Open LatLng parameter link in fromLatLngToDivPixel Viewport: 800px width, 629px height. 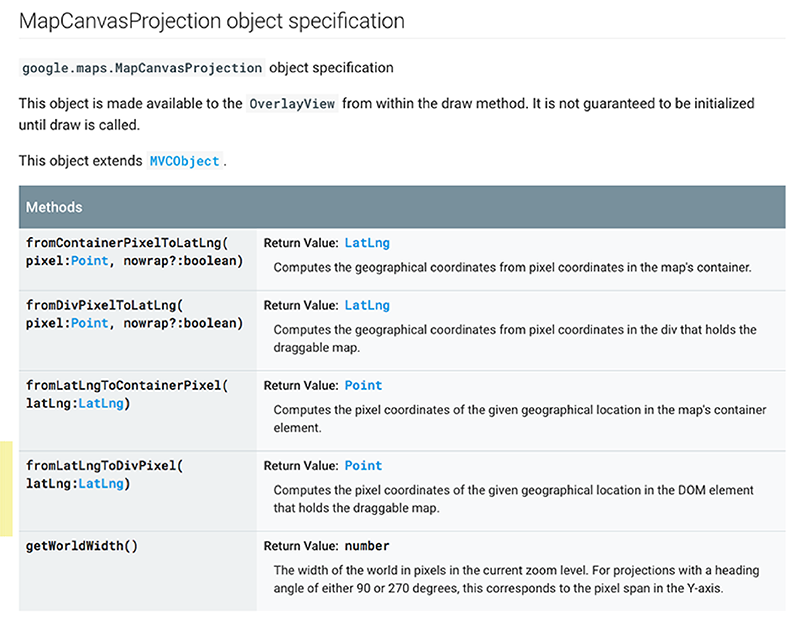[x=101, y=483]
